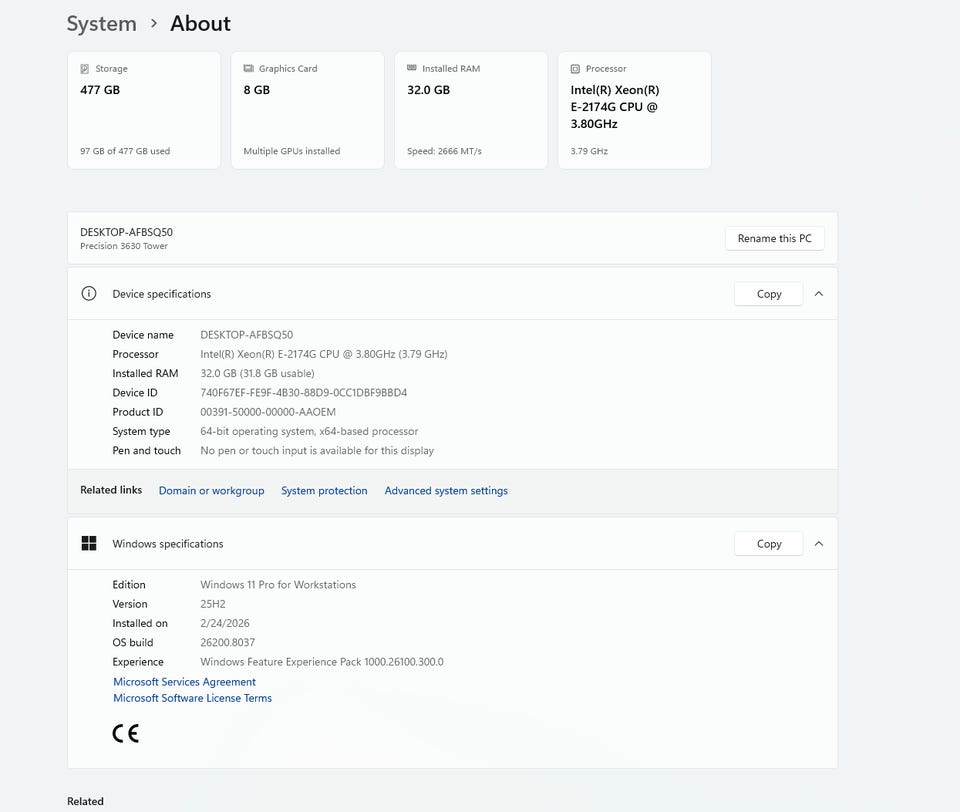
Task: Open the Microsoft Services Agreement link
Action: tap(184, 682)
